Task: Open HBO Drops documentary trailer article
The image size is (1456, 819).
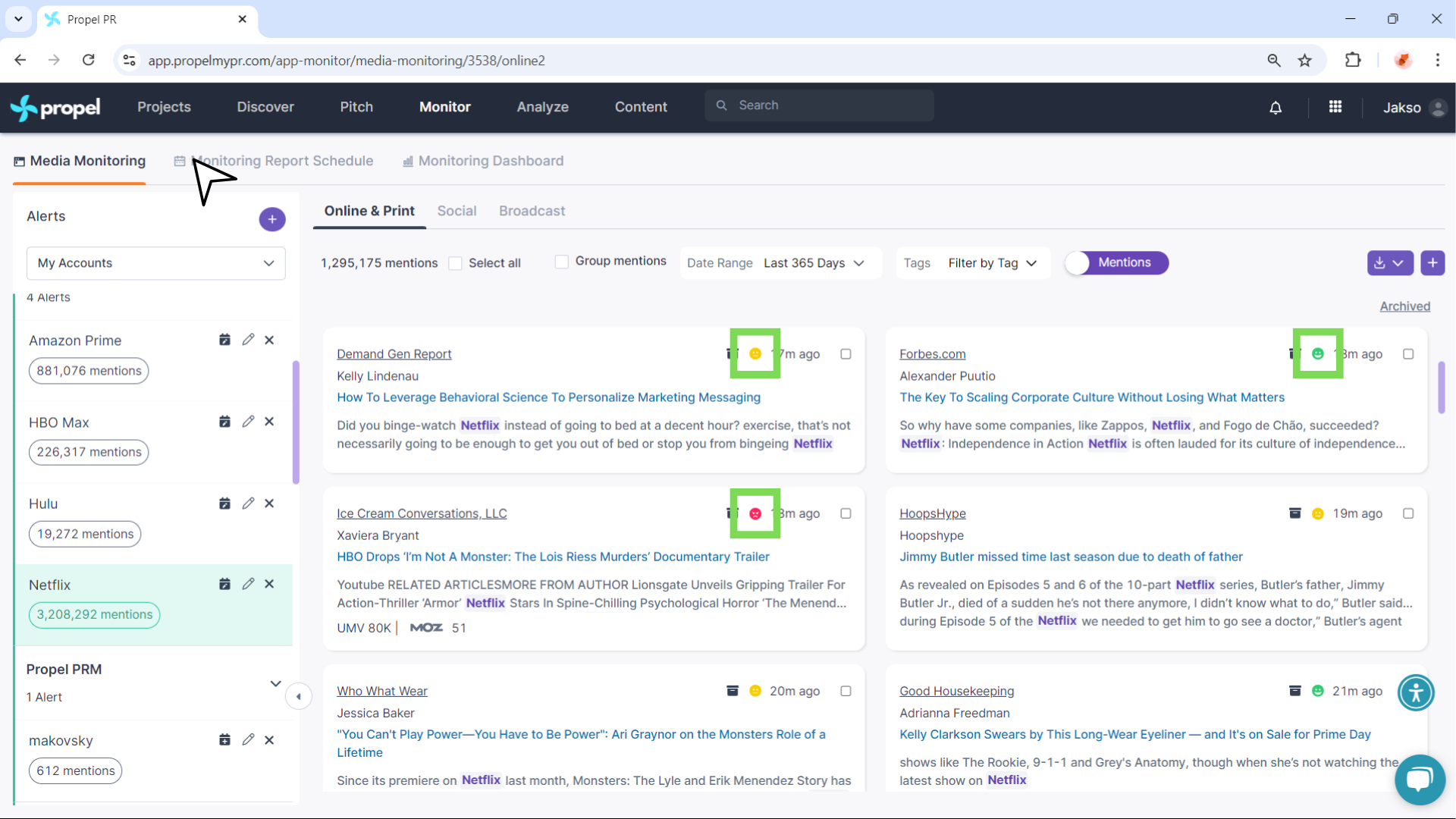Action: tap(553, 557)
